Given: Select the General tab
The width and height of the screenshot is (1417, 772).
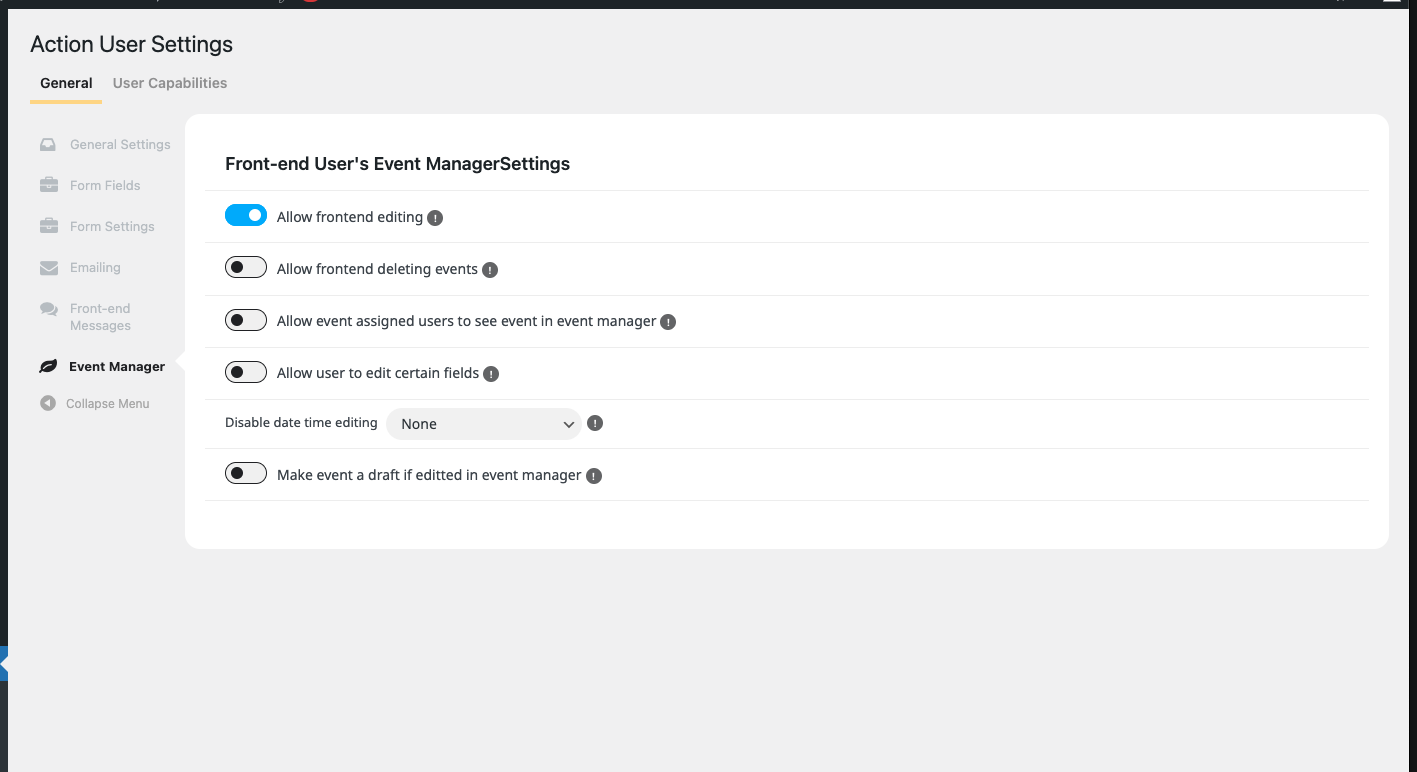Looking at the screenshot, I should pyautogui.click(x=66, y=83).
